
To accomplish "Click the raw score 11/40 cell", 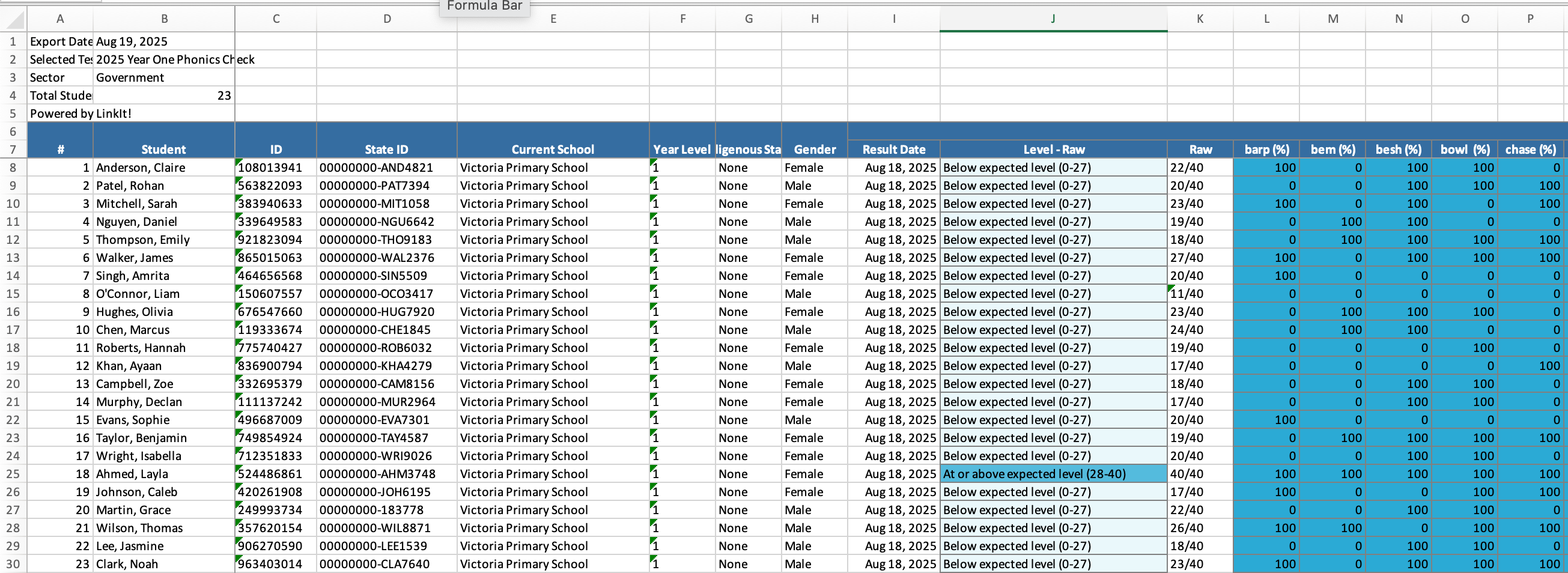I will [1199, 294].
